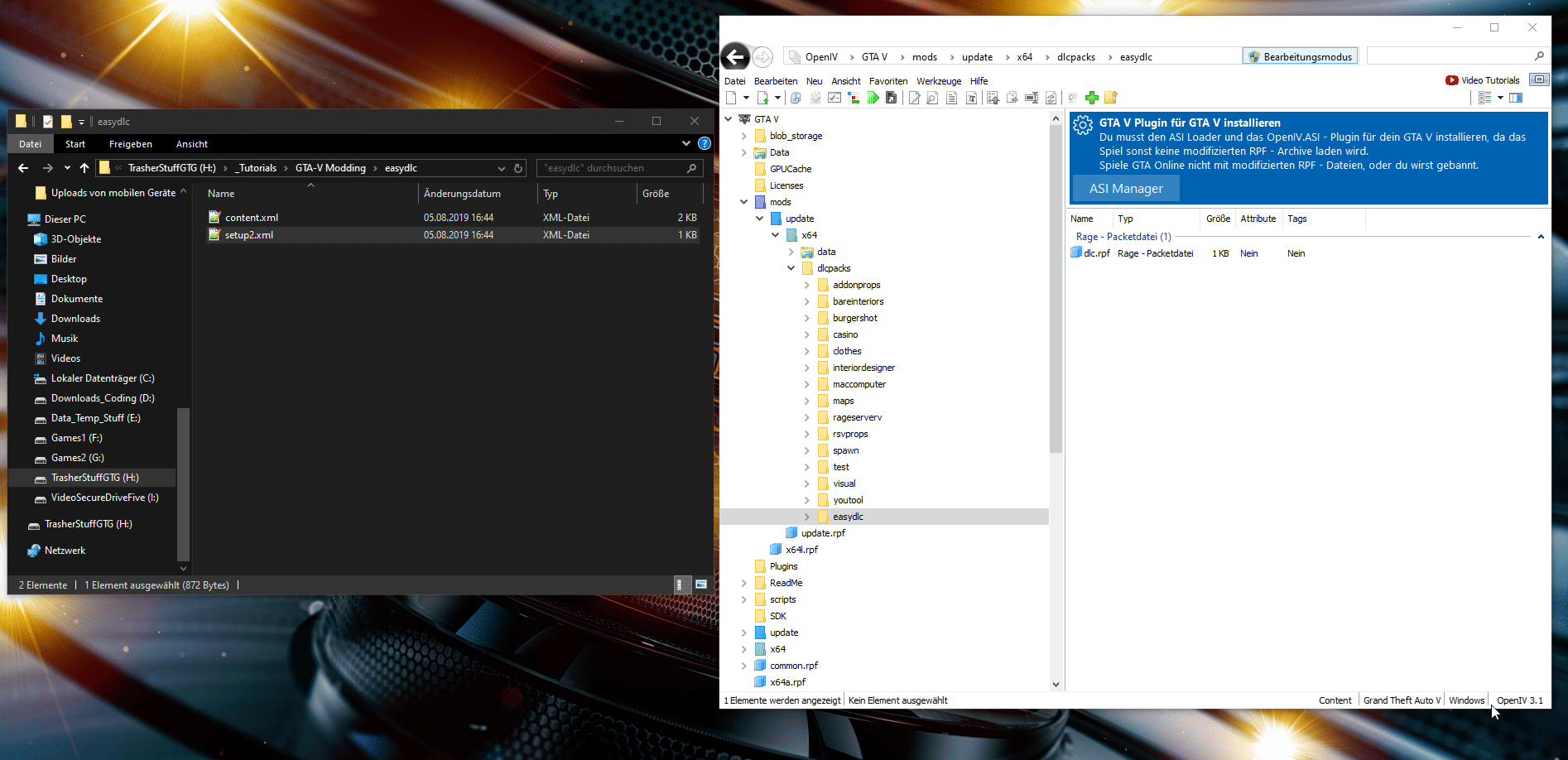Click the import file icon with green arrow
Screen dimensions: 1568x760
(762, 98)
